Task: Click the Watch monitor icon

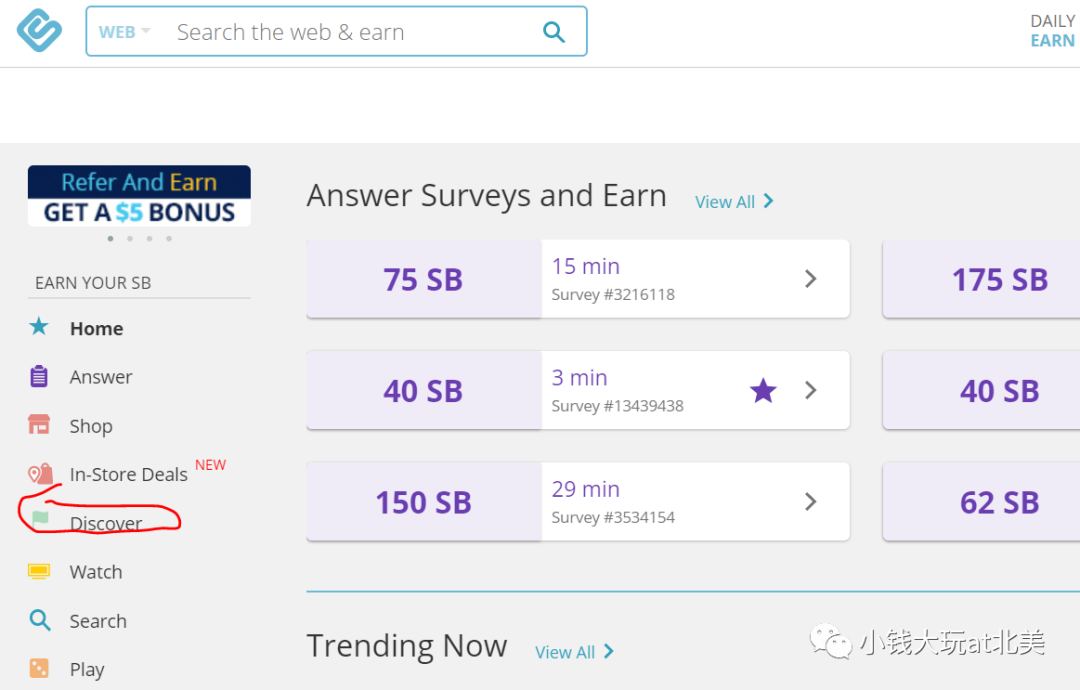Action: [x=39, y=572]
